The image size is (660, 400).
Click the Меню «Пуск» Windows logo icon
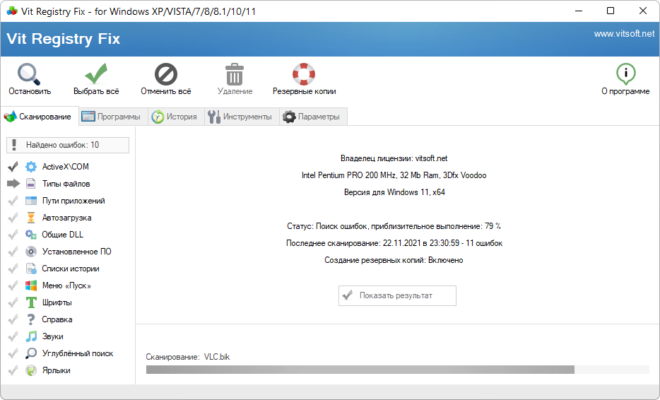31,285
